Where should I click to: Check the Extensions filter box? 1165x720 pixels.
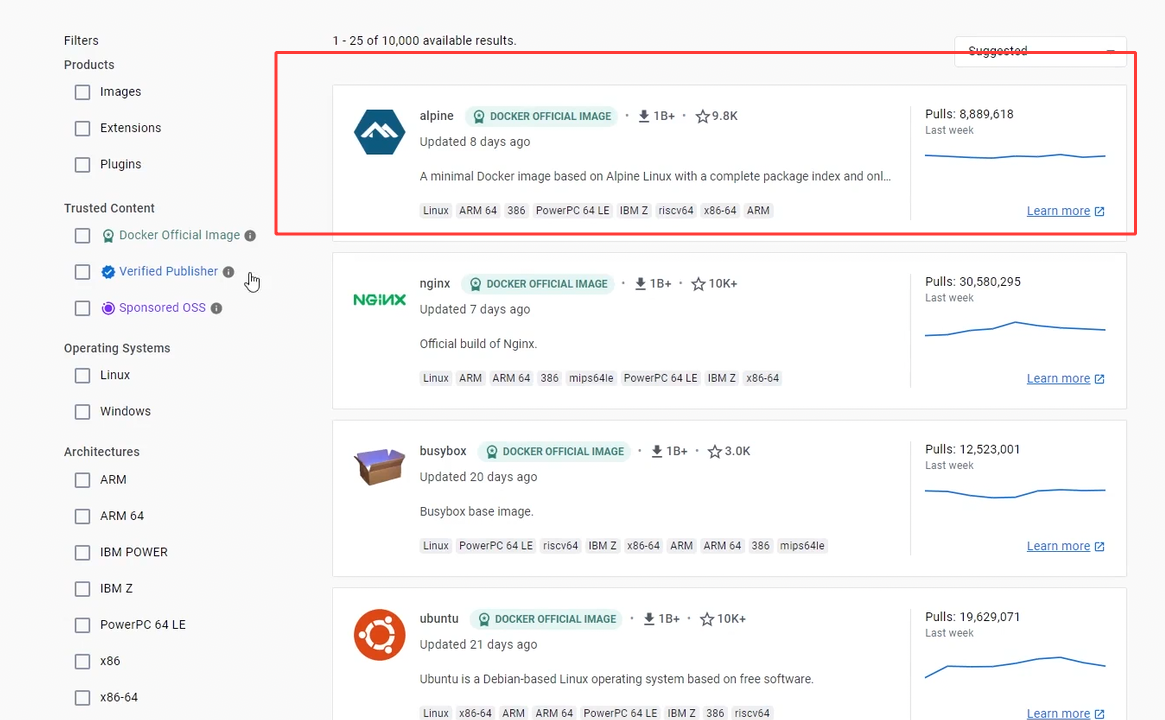(82, 129)
